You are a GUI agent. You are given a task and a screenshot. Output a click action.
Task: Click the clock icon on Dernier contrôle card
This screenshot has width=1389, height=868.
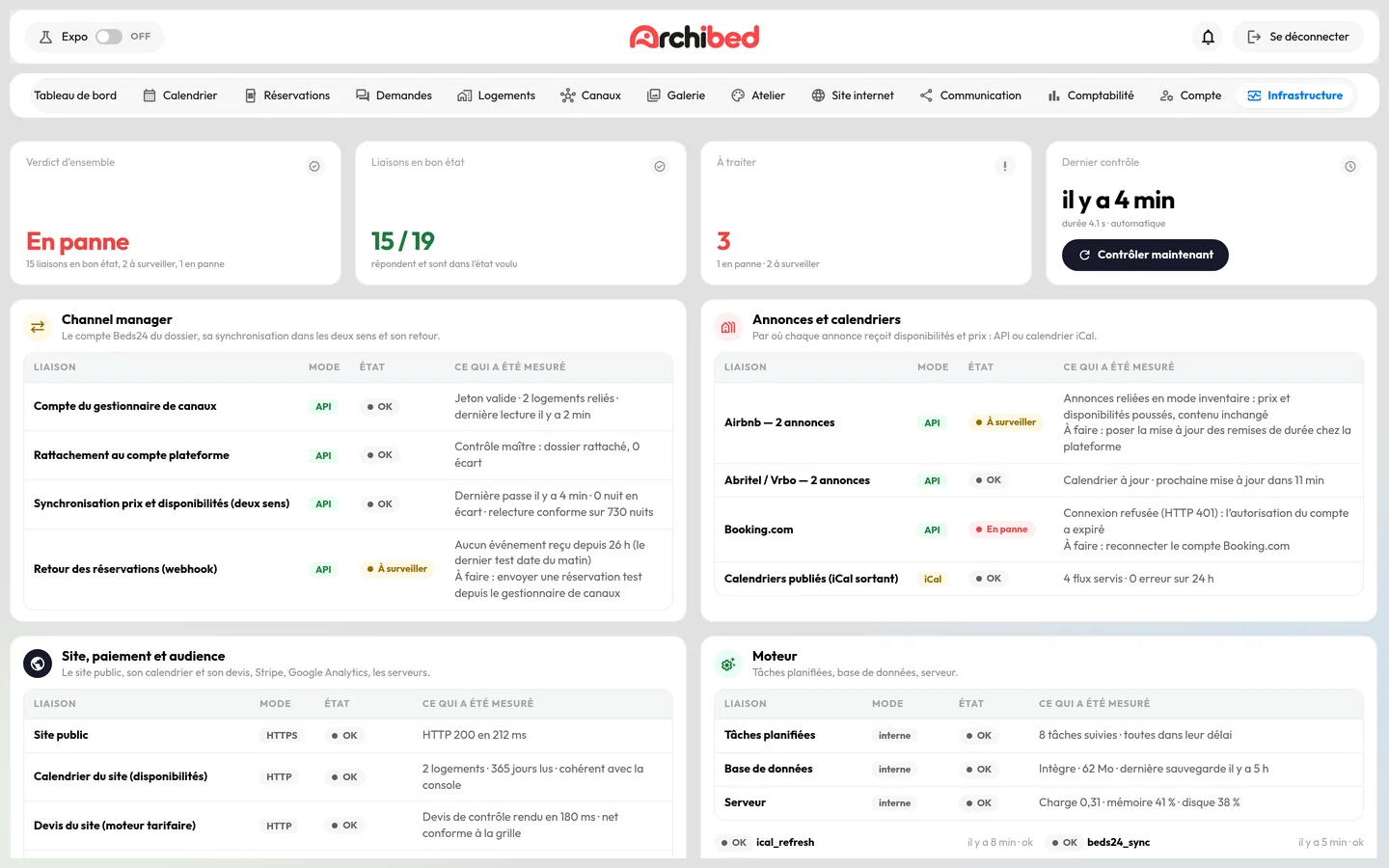pyautogui.click(x=1350, y=166)
